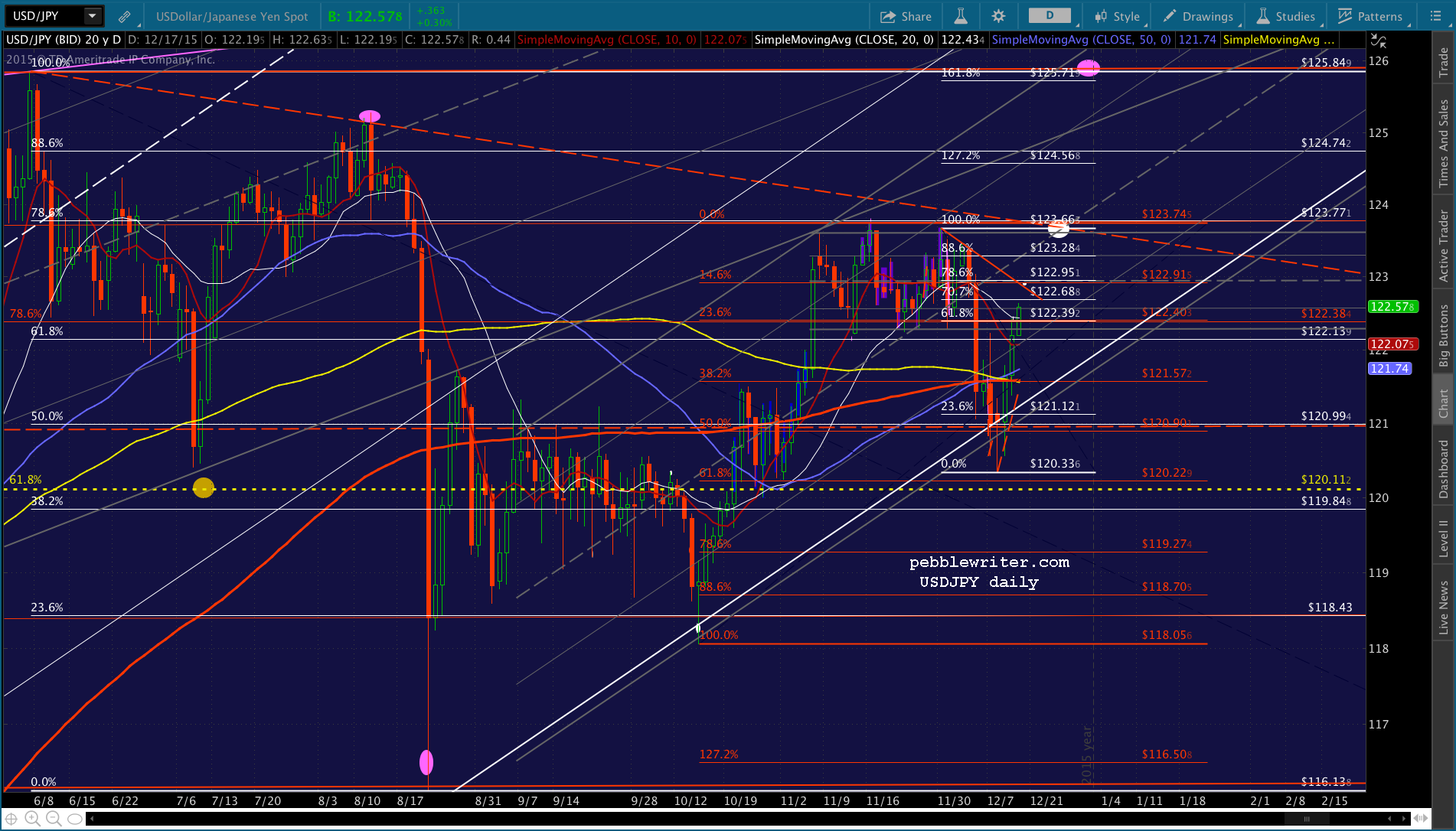This screenshot has height=831, width=1456.
Task: Click the zoom in magnifier icon
Action: pos(32,819)
